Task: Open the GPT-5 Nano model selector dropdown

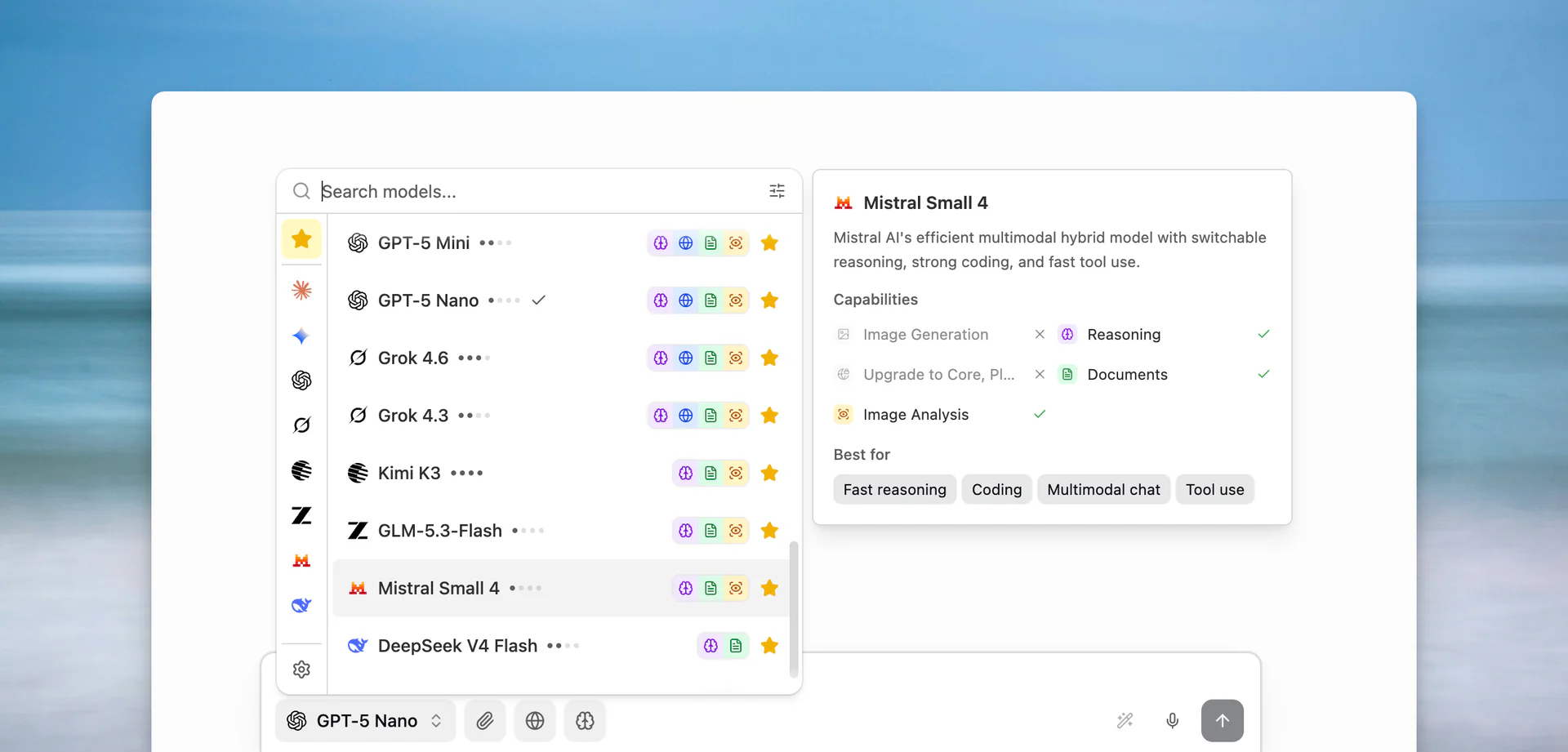Action: (x=365, y=721)
